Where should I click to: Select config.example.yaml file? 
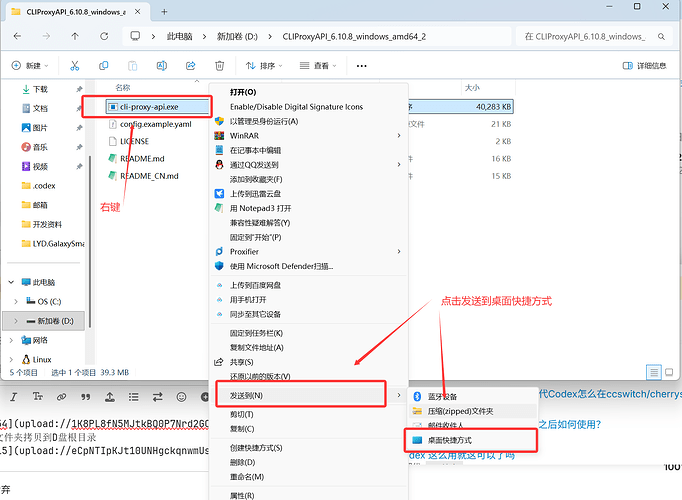point(150,124)
